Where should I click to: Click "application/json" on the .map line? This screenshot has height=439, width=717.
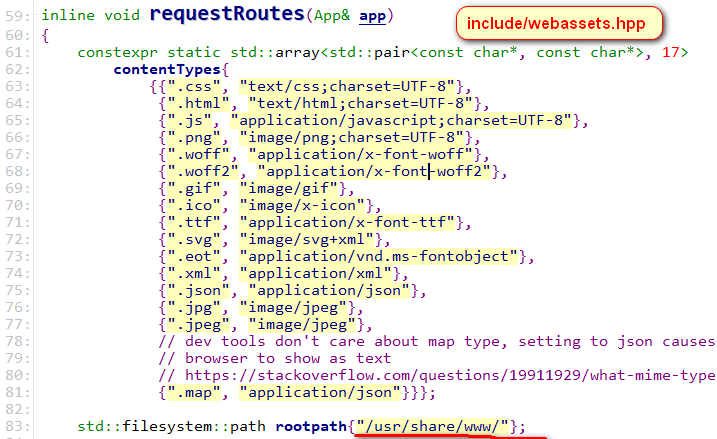(x=320, y=392)
